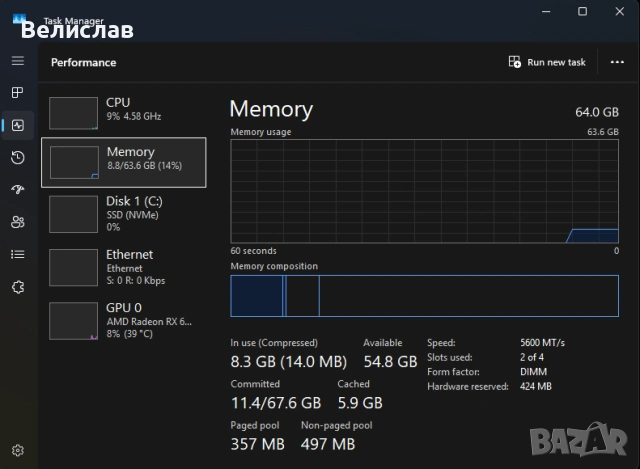Open Task Manager Settings gear
Screen dimensions: 640x469
(x=17, y=451)
